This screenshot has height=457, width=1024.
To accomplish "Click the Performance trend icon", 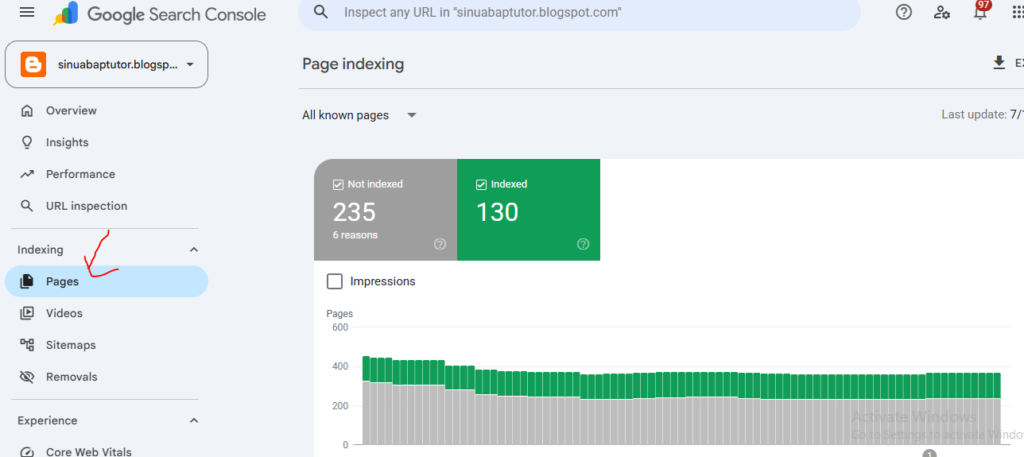I will click(x=27, y=174).
